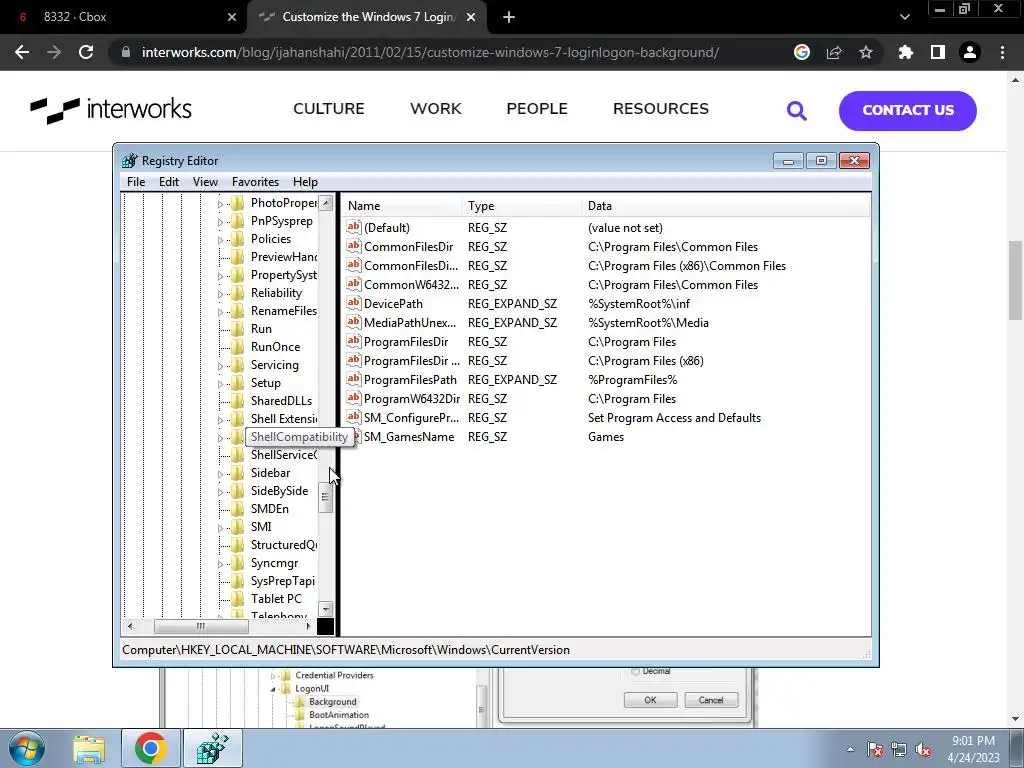
Task: Click the tree pane vertical scrollbar thumb
Action: click(x=325, y=498)
